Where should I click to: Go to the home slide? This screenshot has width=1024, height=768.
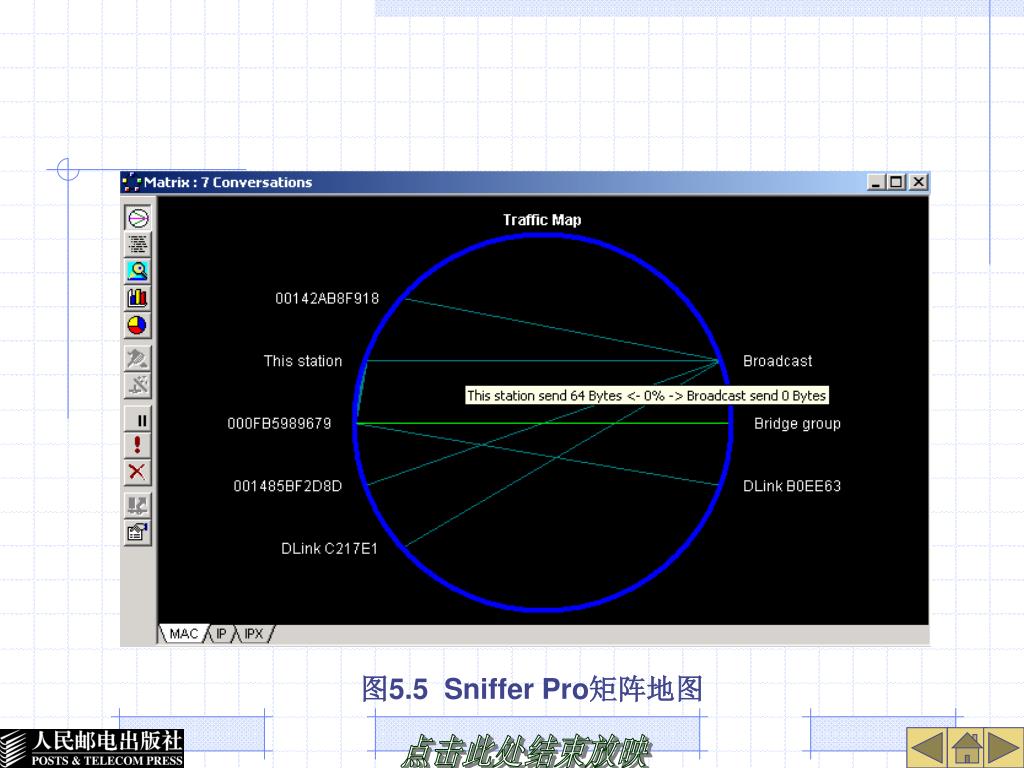point(967,746)
